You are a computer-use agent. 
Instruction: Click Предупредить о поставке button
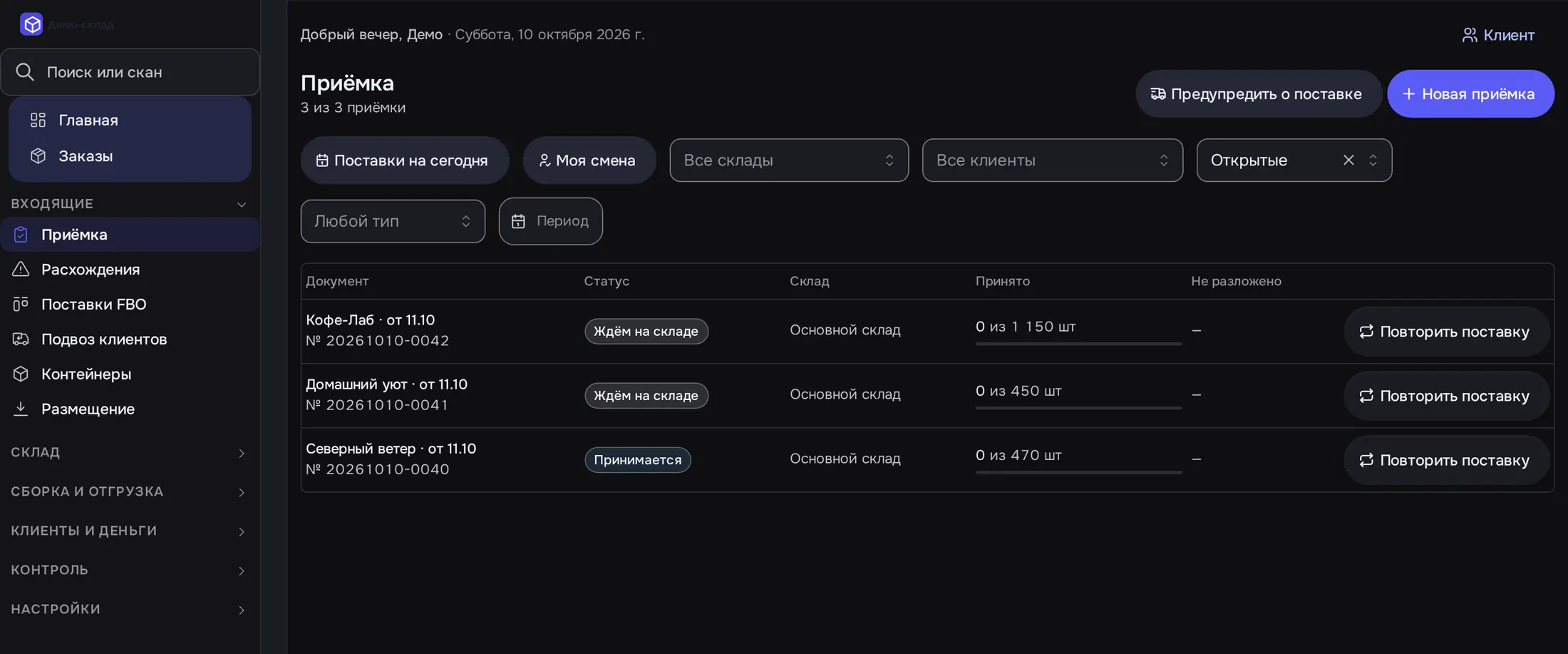tap(1259, 93)
